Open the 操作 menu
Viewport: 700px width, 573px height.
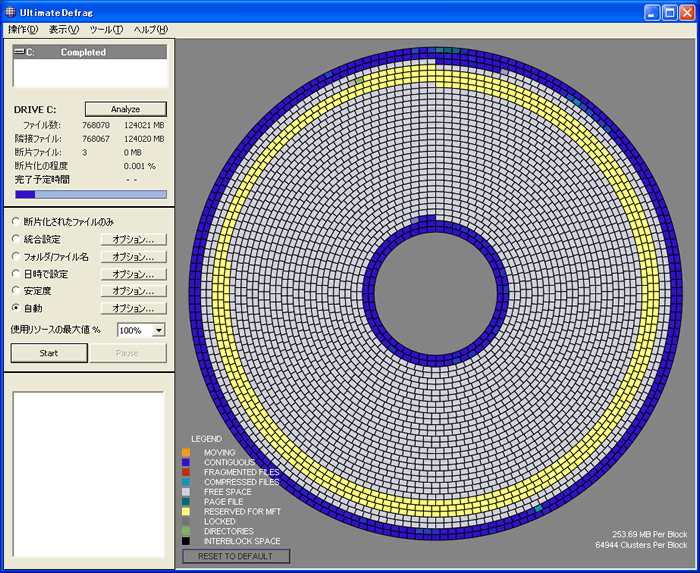22,30
